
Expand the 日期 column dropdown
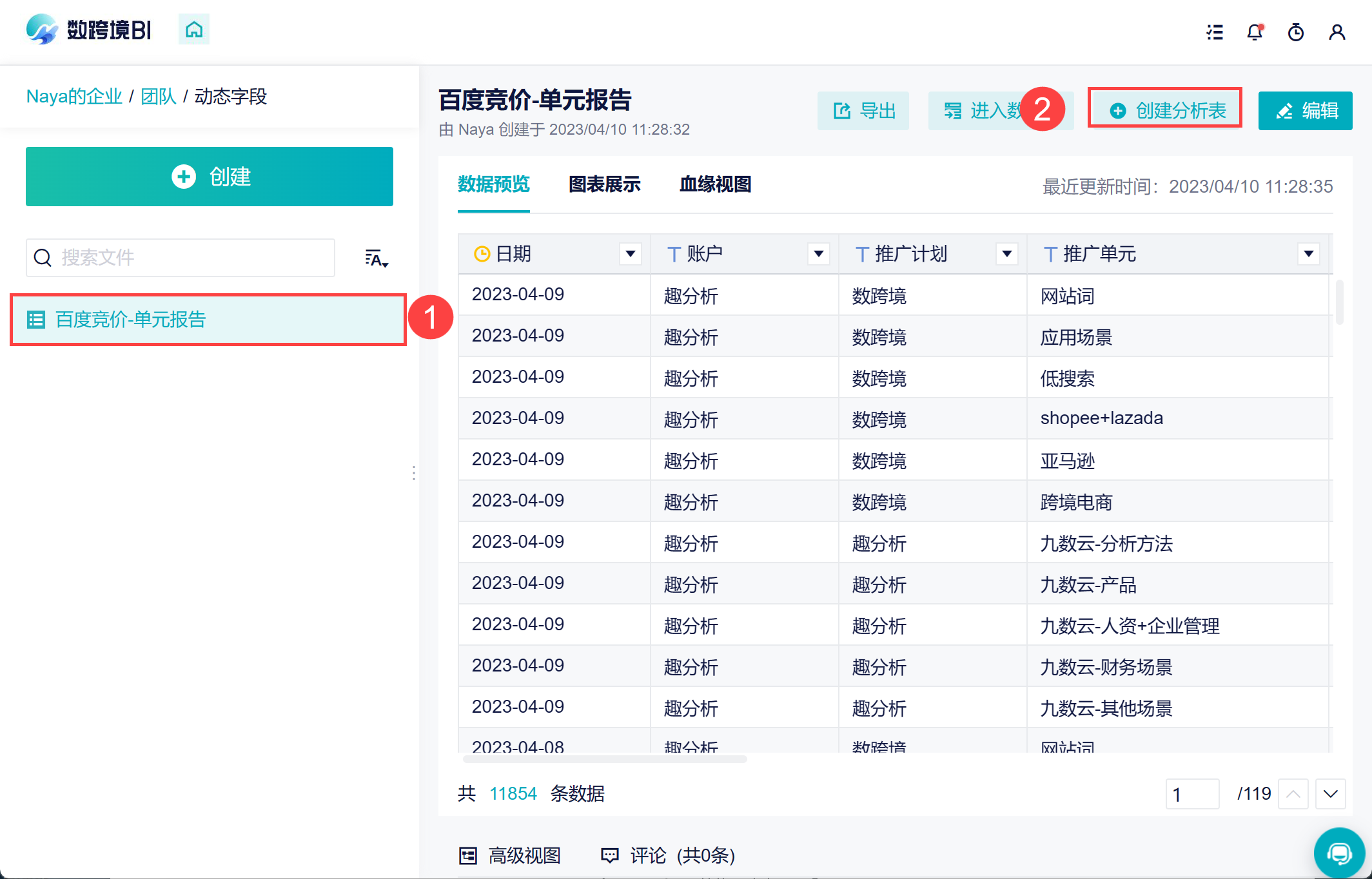[630, 254]
